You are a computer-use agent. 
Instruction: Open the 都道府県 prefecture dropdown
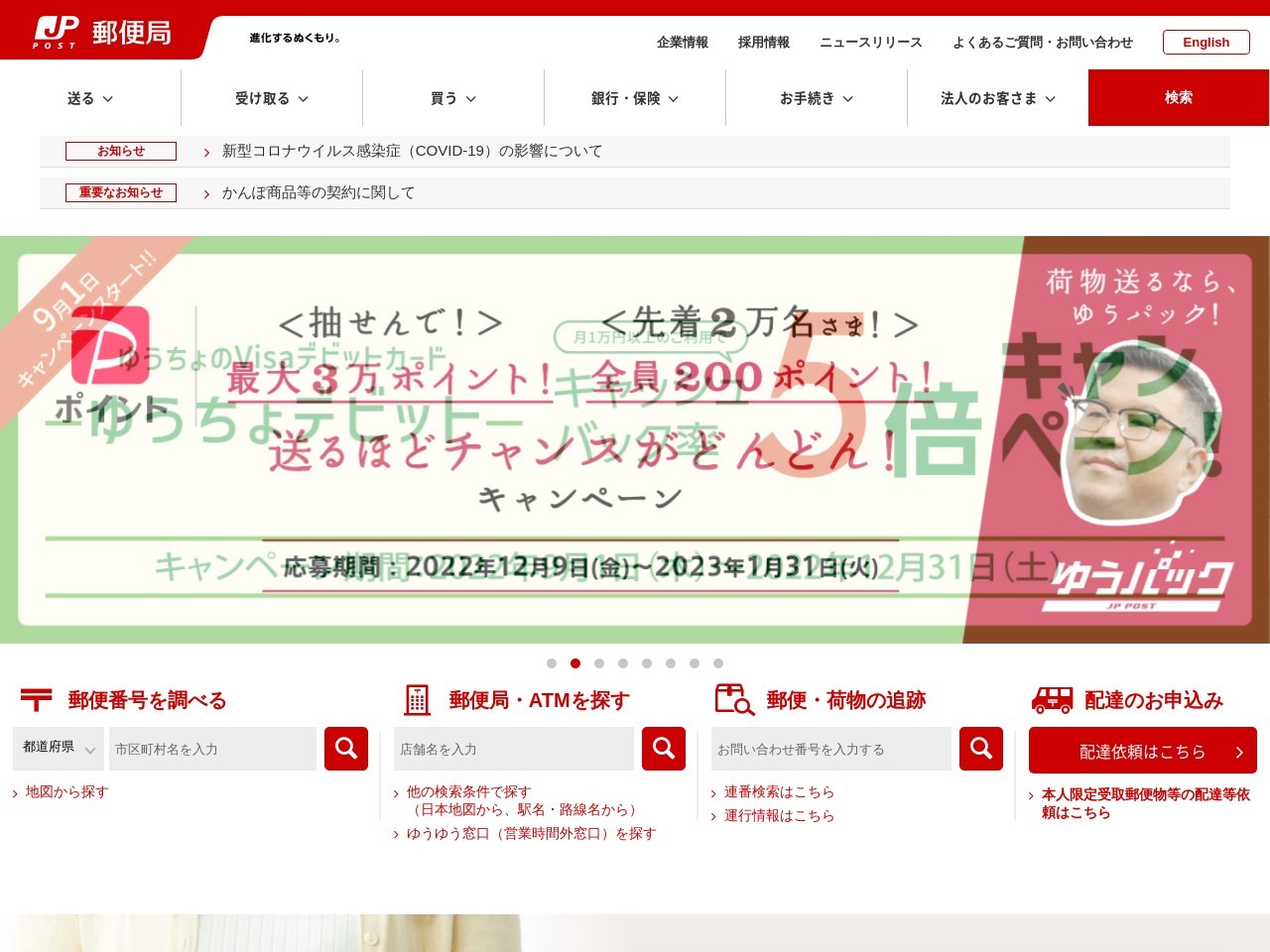(x=59, y=749)
